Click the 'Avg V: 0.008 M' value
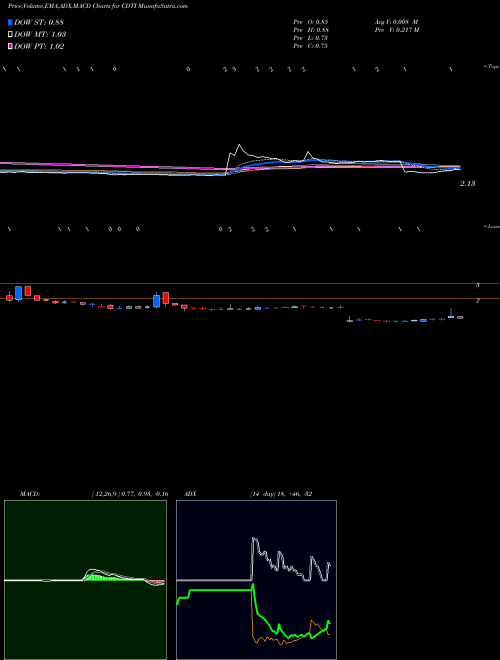This screenshot has width=500, height=660. (x=396, y=22)
